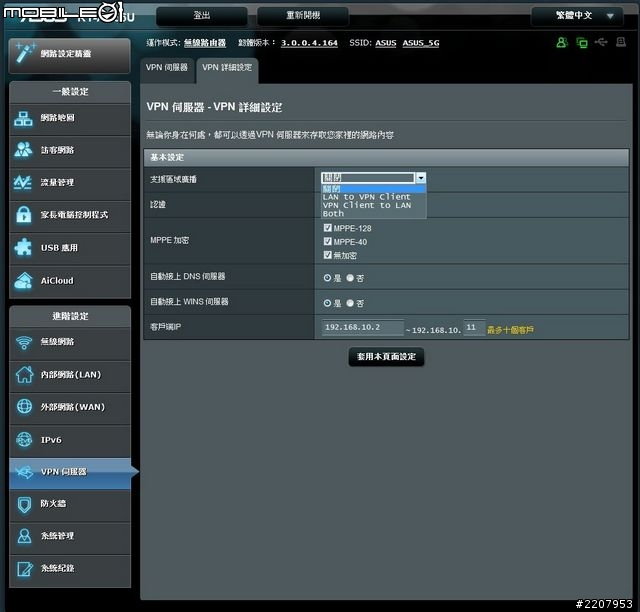The width and height of the screenshot is (640, 612).
Task: Open the 防火牆 shield icon
Action: pos(24,504)
